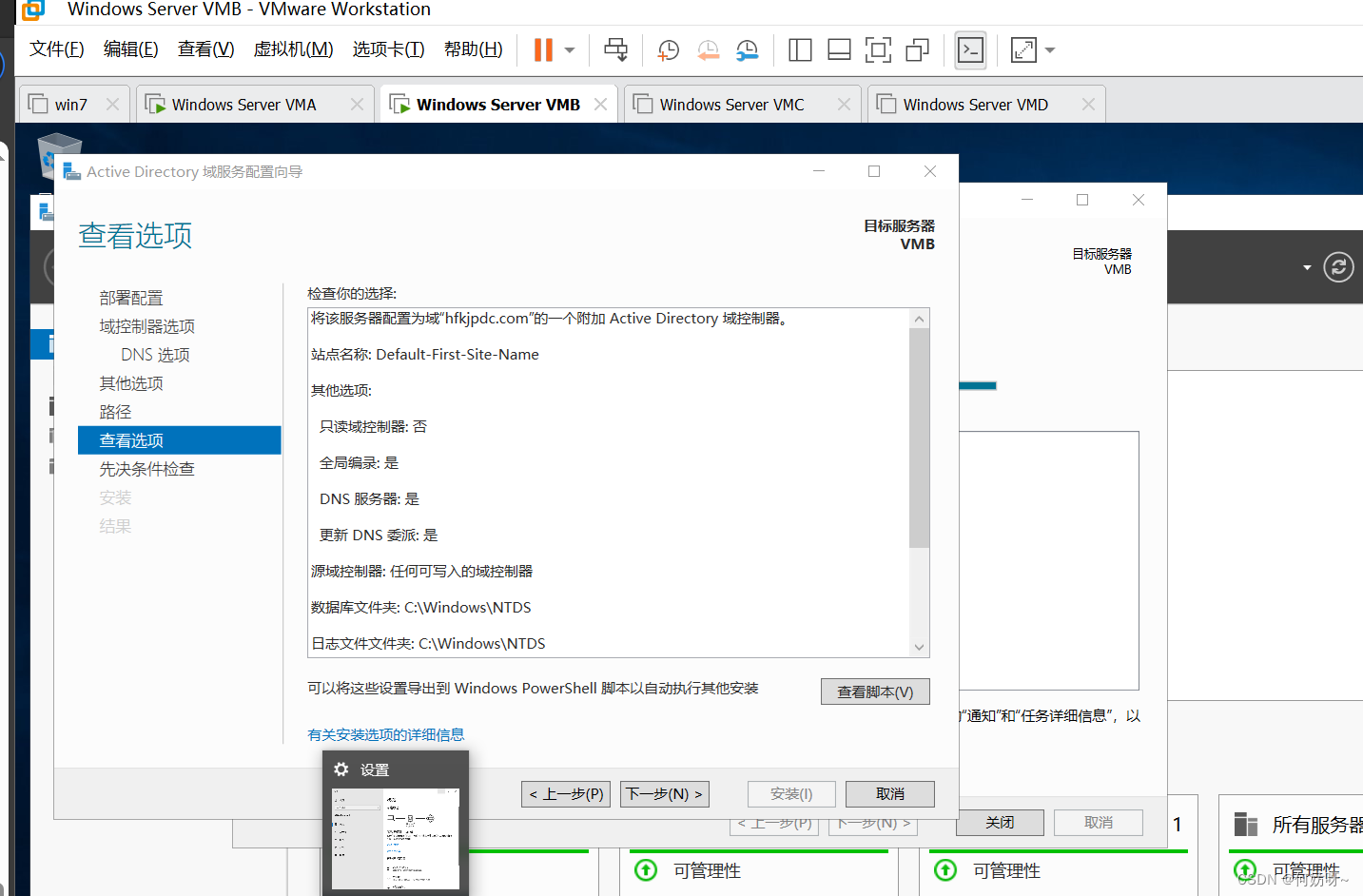
Task: Cancel the Active Directory wizard with 取消
Action: pyautogui.click(x=890, y=794)
